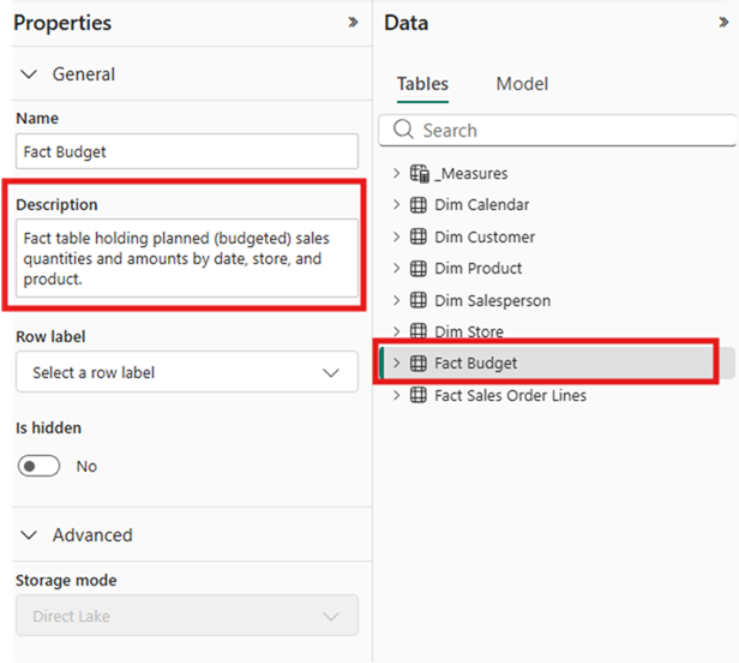Click inside the Description text box

(x=187, y=258)
